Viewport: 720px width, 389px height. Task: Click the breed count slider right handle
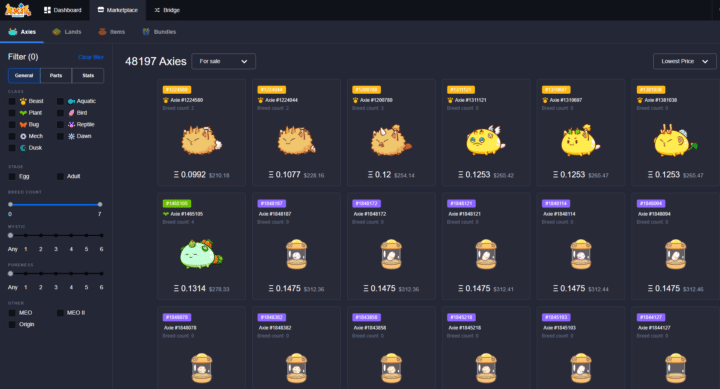point(100,204)
